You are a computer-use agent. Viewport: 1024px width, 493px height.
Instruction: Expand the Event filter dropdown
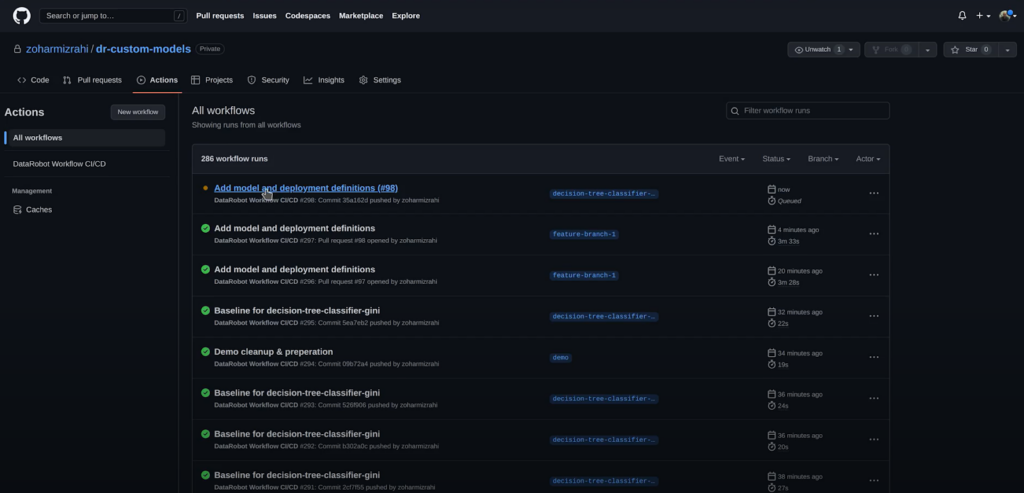731,159
